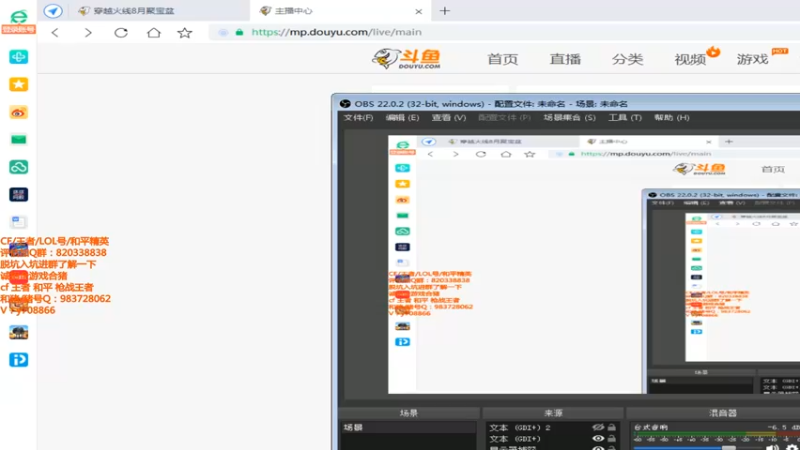This screenshot has width=800, height=450.
Task: Click the blue paper-plane icon beside the tabs
Action: point(53,11)
